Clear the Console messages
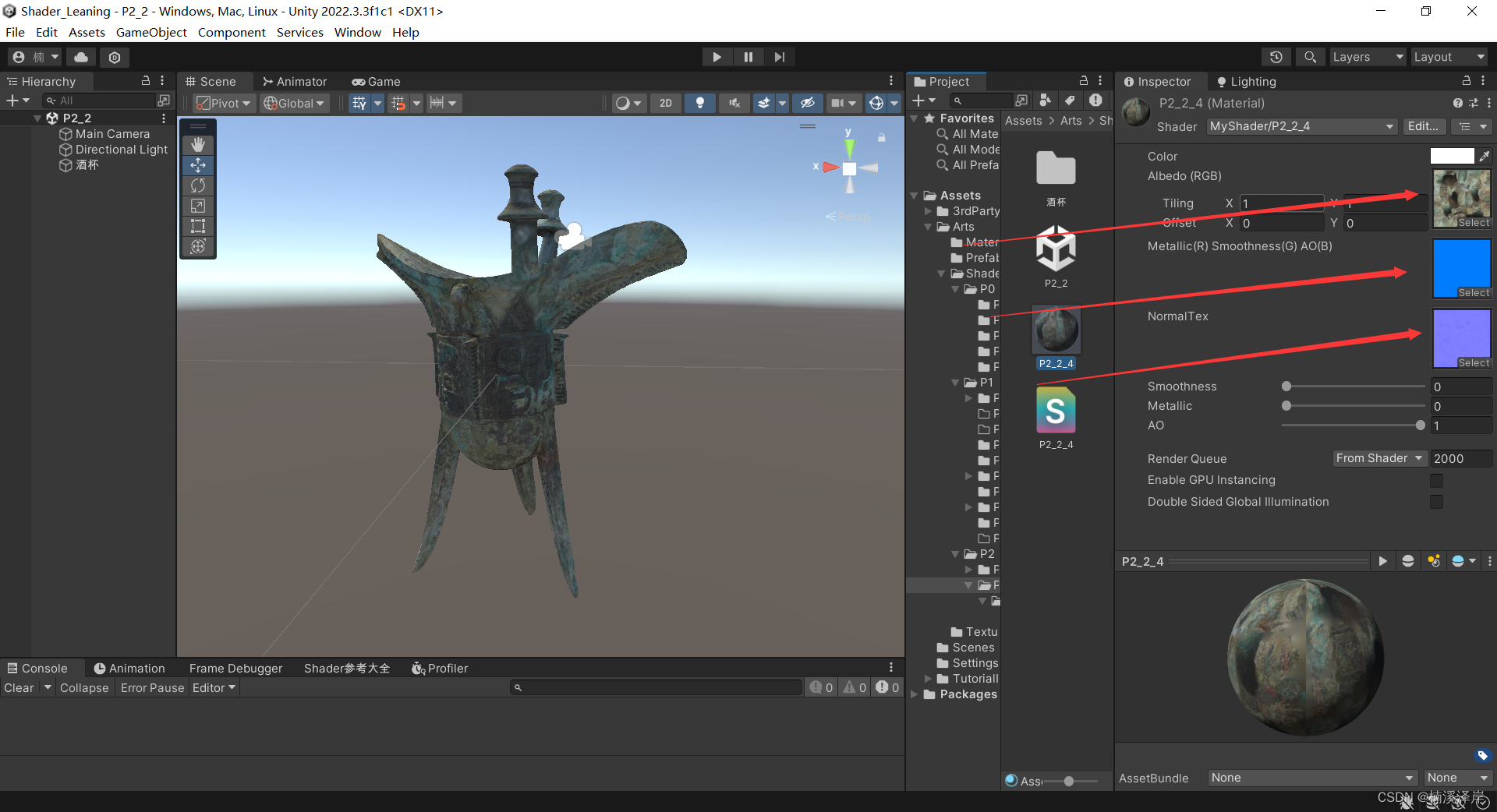Screen dimensions: 1497x812 (19, 687)
